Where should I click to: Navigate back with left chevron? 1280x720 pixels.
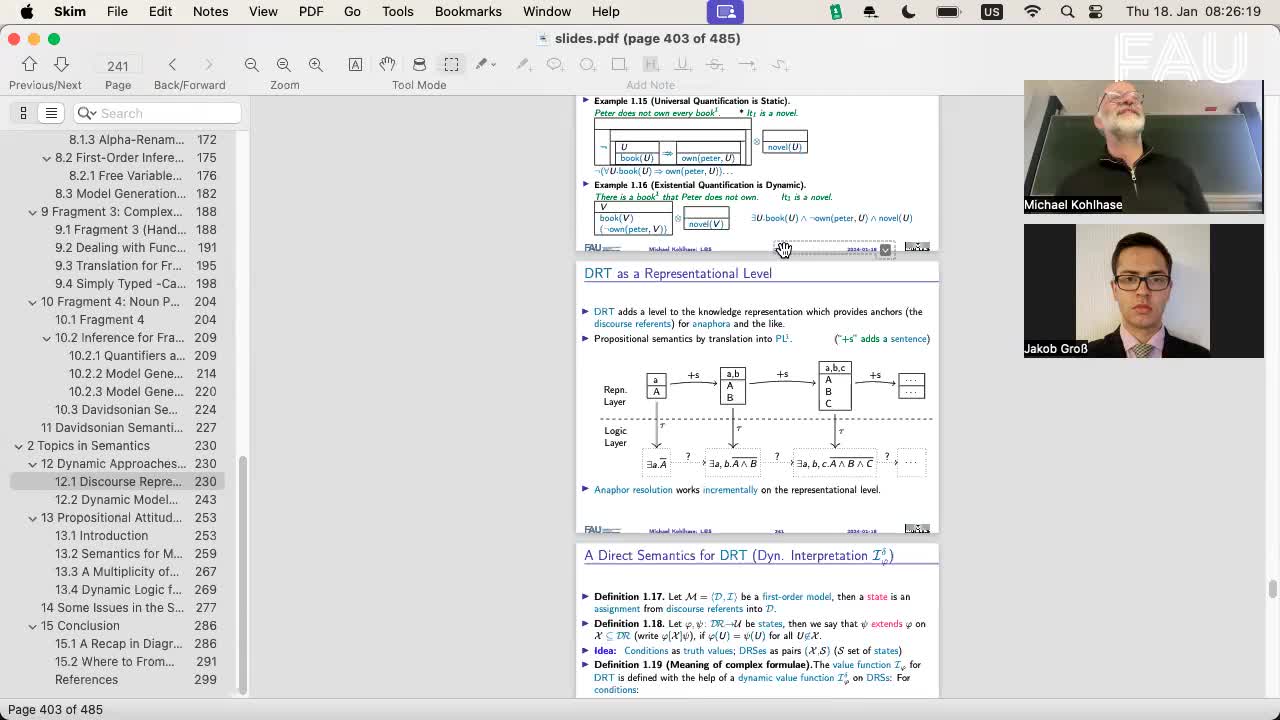pos(172,64)
